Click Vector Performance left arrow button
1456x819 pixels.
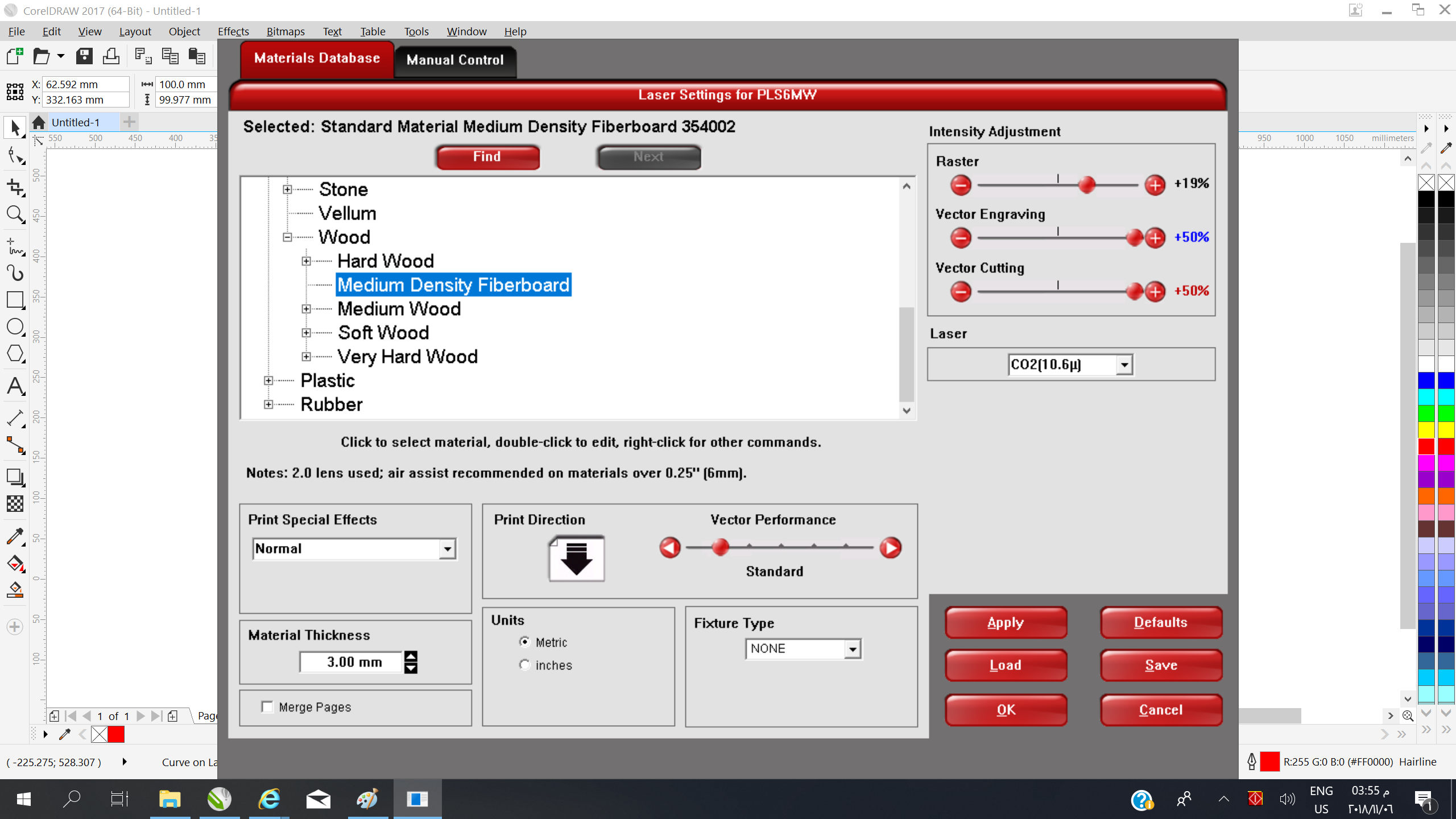point(670,548)
